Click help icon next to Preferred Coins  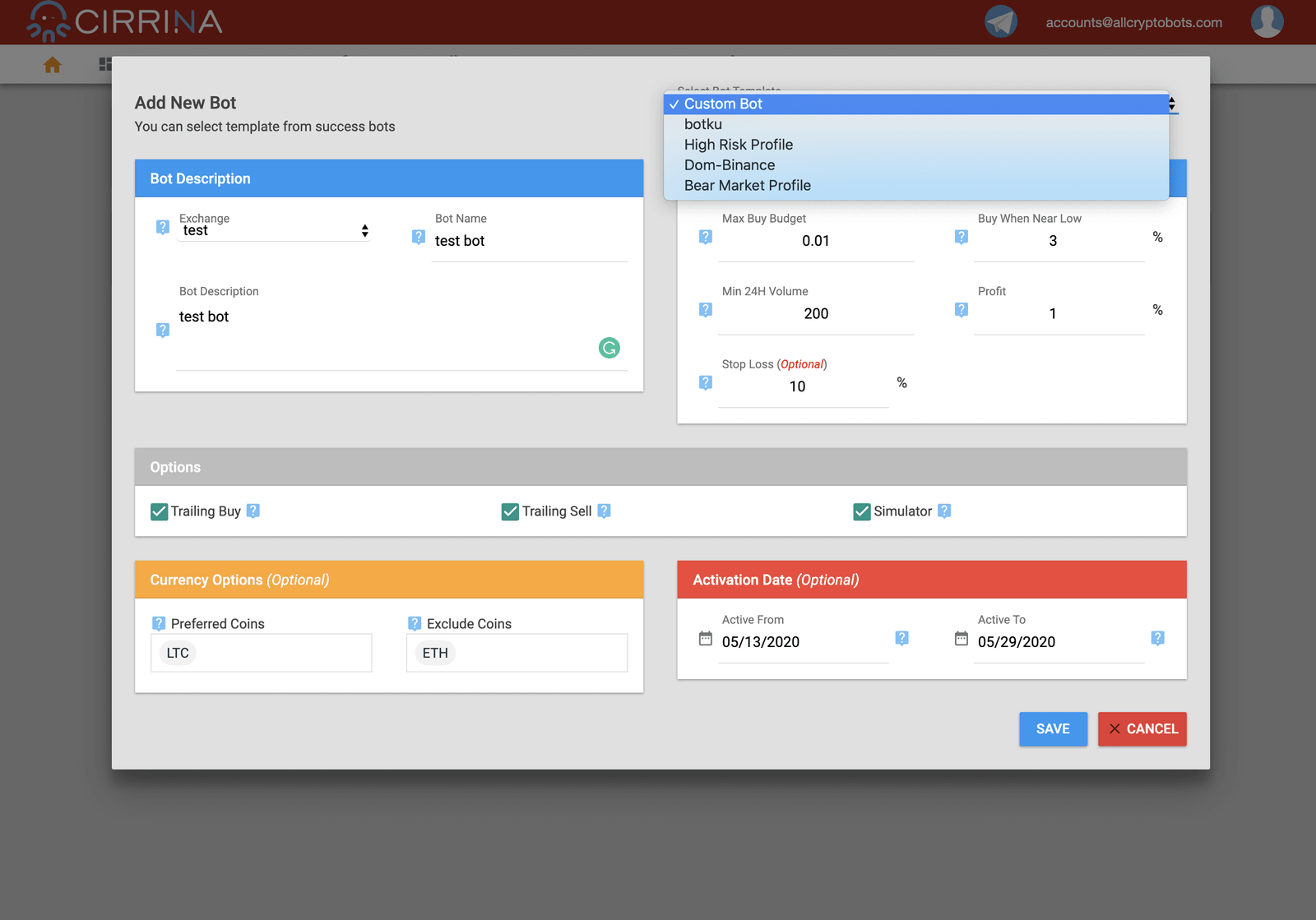click(159, 624)
